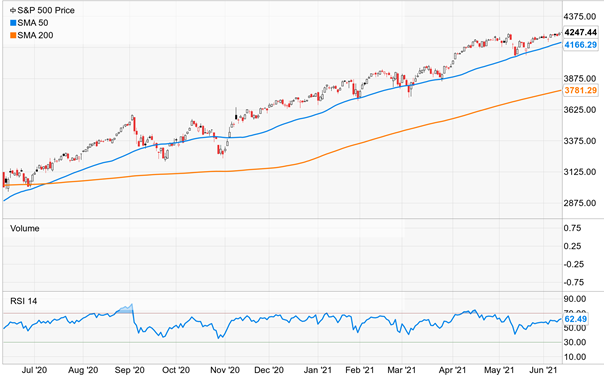604x375 pixels.
Task: Click the 0.75 volume axis label
Action: [572, 228]
